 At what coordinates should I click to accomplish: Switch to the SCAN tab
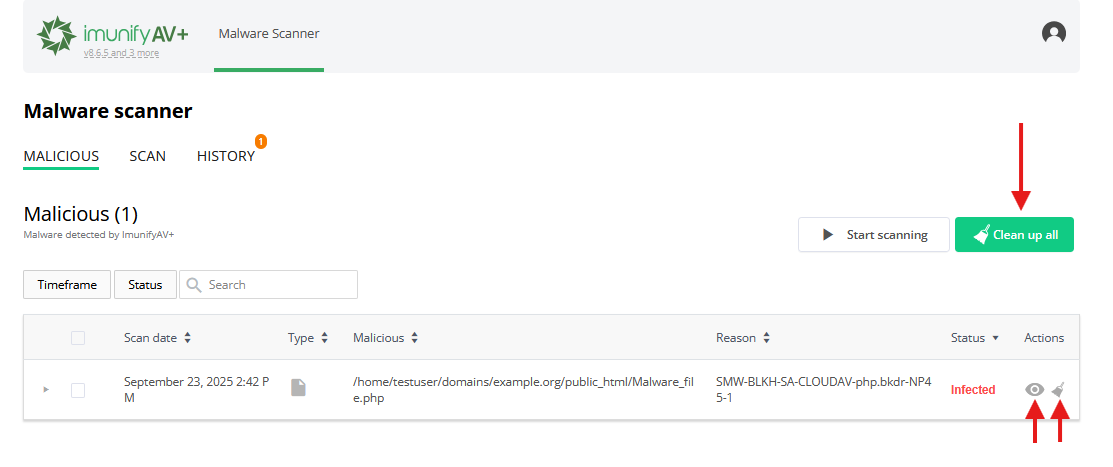pyautogui.click(x=147, y=156)
